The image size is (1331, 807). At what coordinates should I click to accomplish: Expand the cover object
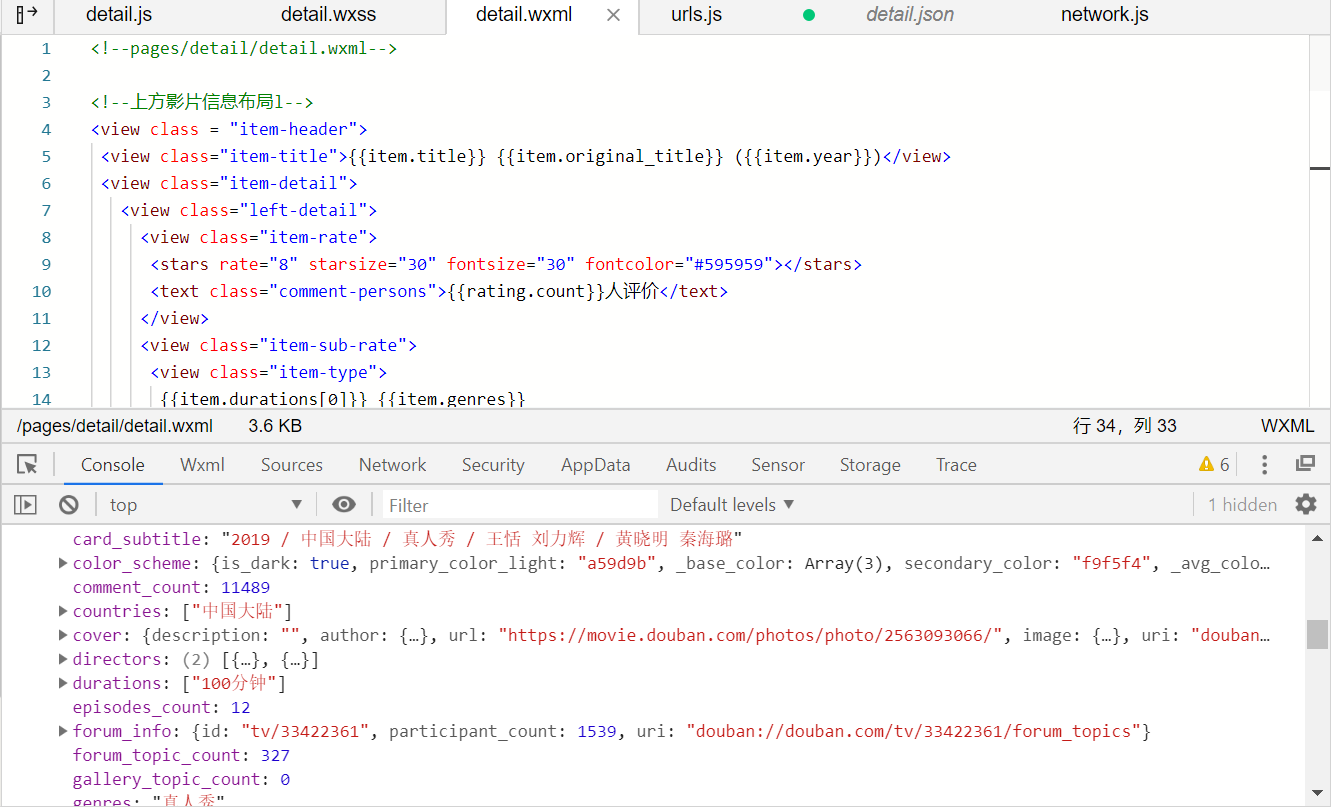64,636
